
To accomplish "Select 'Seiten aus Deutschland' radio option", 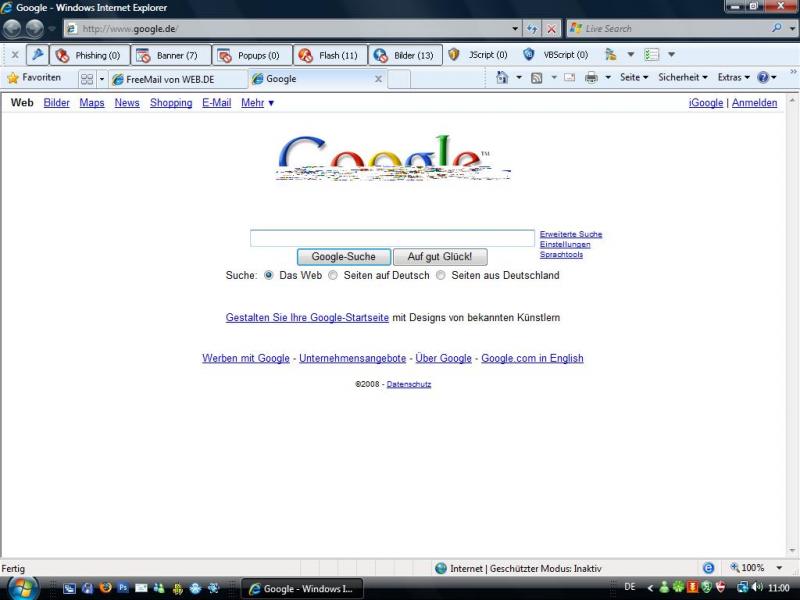I will point(441,276).
